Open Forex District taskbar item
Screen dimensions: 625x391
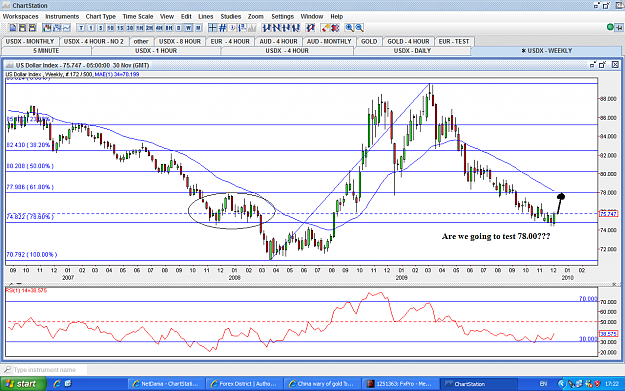click(245, 384)
